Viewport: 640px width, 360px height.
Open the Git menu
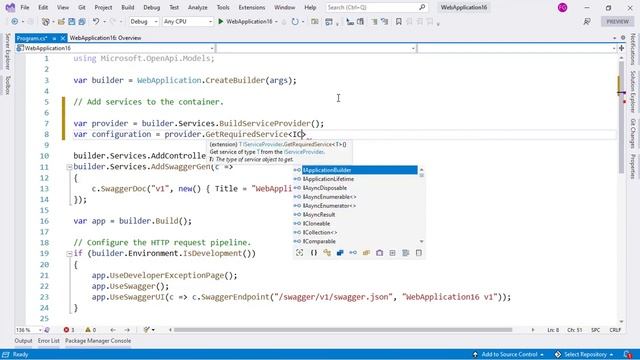82,7
